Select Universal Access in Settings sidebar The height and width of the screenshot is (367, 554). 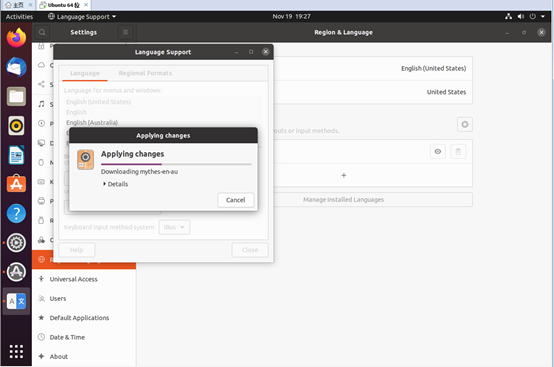[x=84, y=279]
